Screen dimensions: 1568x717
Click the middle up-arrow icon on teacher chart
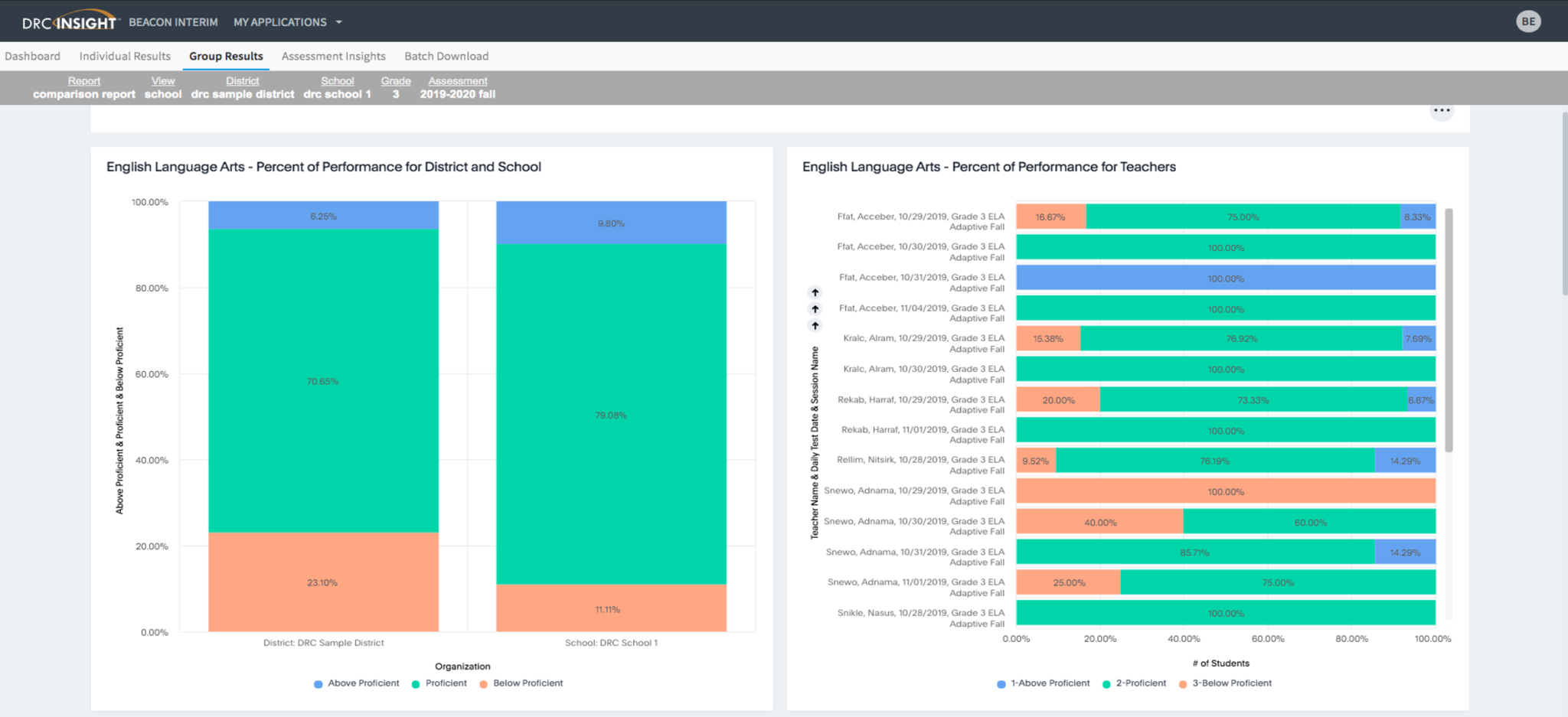[x=815, y=308]
